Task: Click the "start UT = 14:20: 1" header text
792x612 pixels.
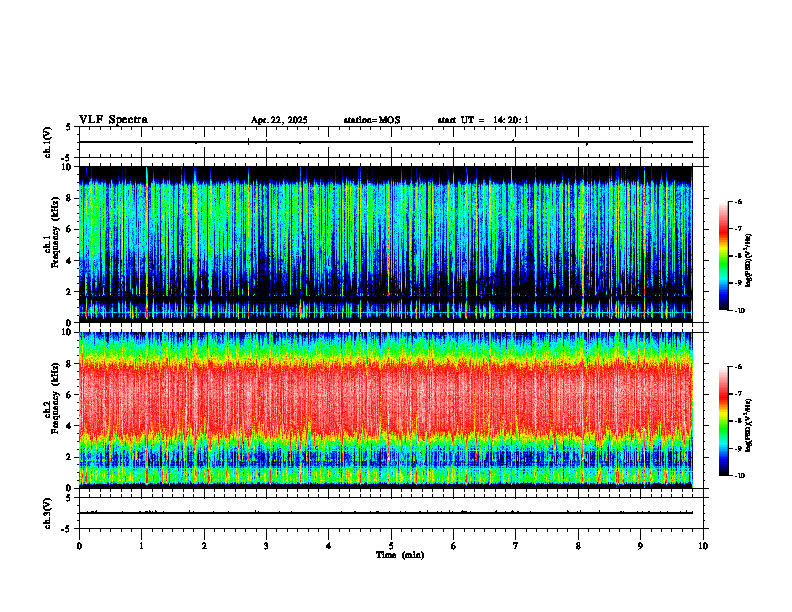Action: [x=483, y=120]
